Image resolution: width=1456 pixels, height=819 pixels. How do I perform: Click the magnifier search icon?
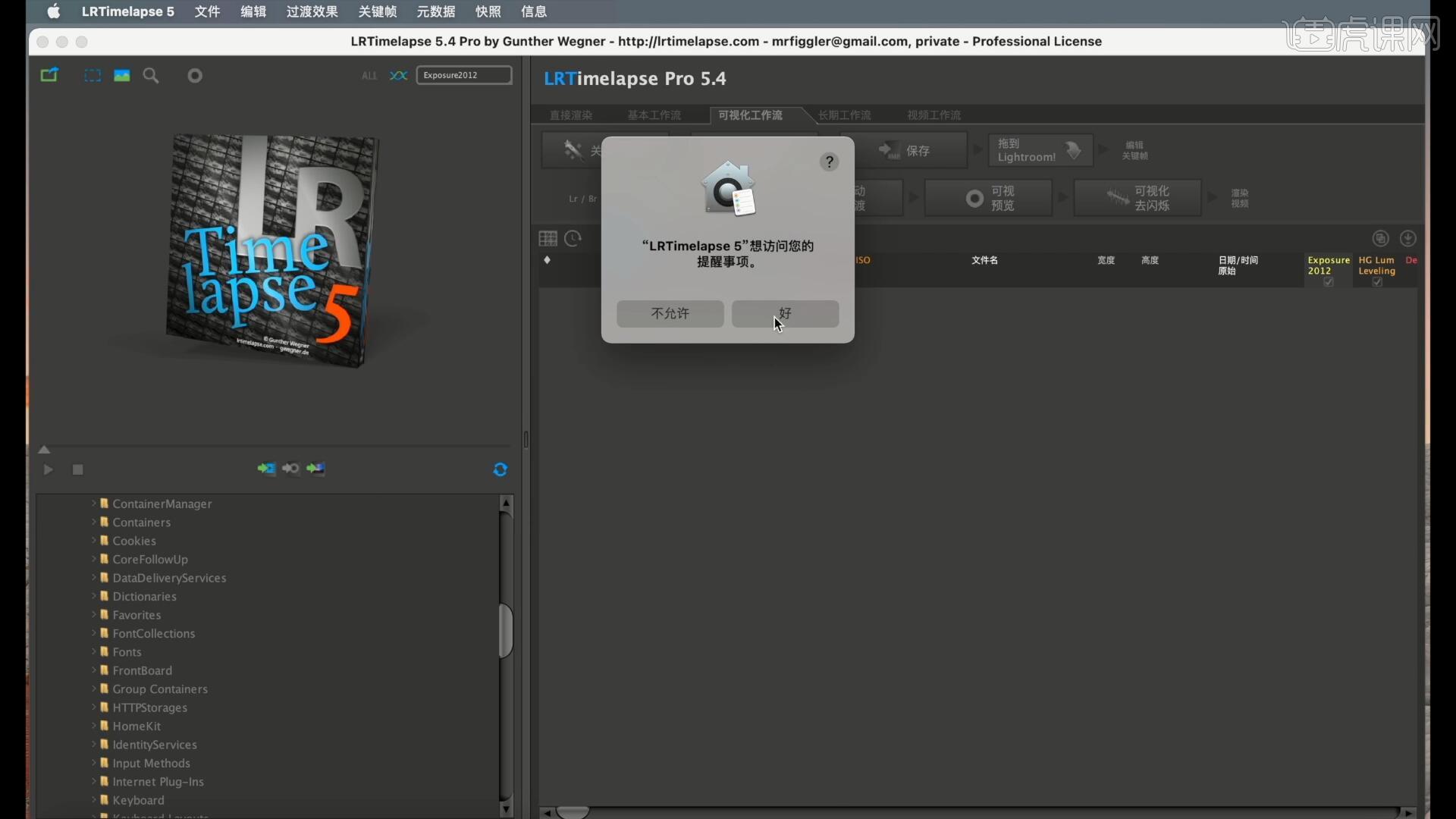(x=151, y=75)
